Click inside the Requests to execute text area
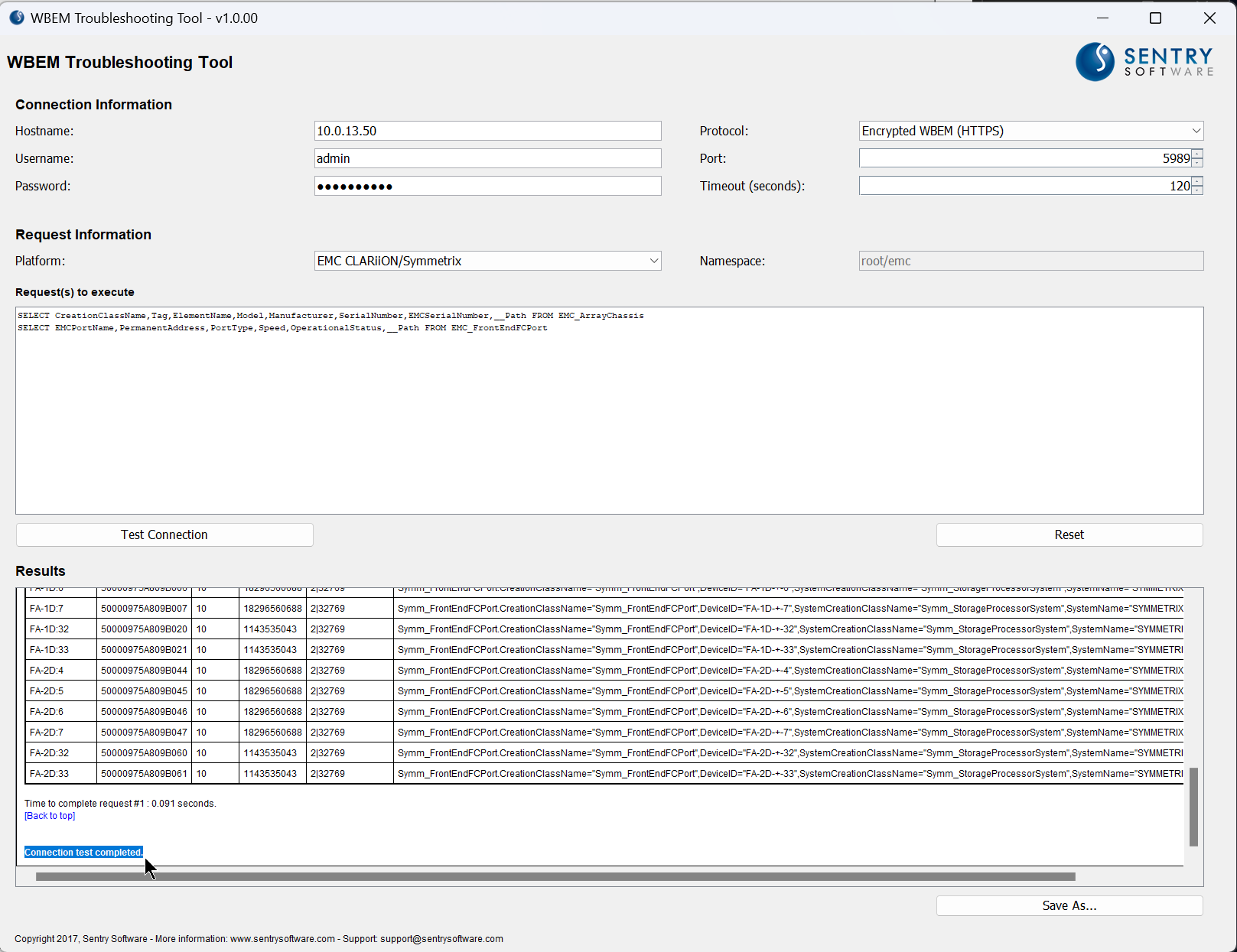 click(x=609, y=413)
